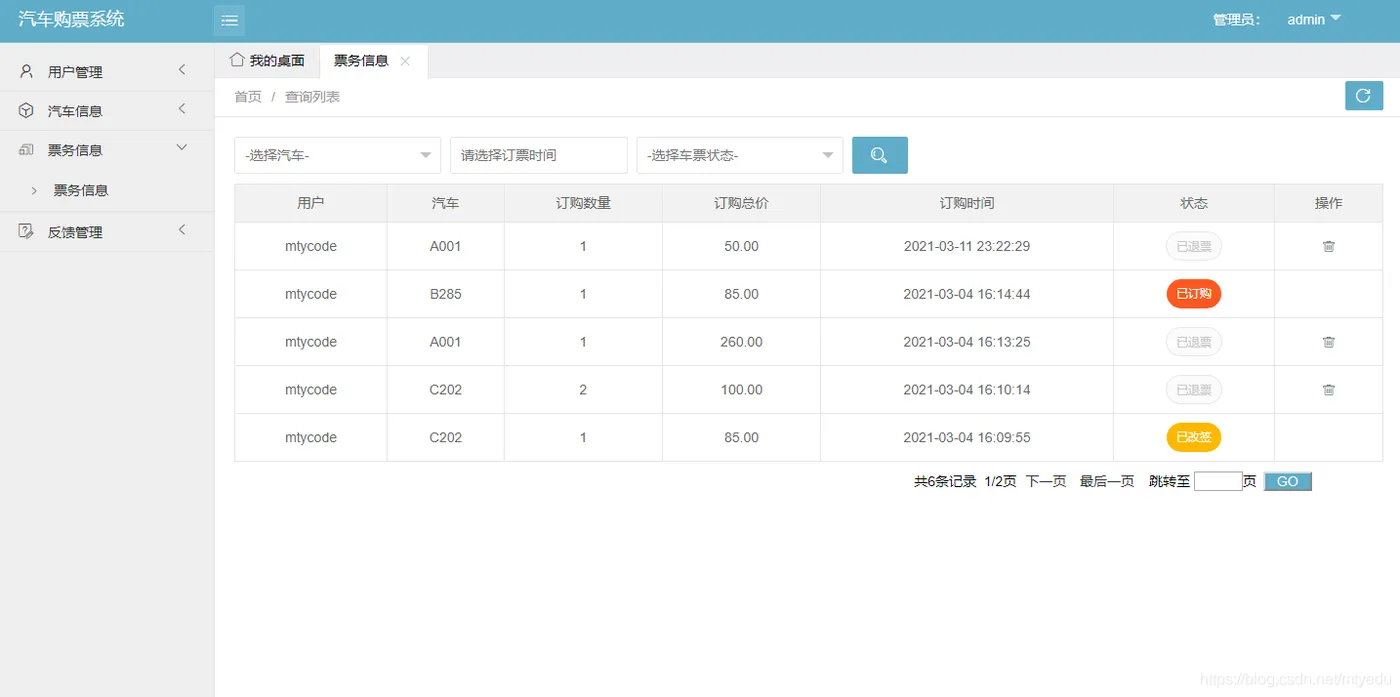This screenshot has width=1400, height=697.
Task: Click the B285 car cell
Action: point(446,294)
